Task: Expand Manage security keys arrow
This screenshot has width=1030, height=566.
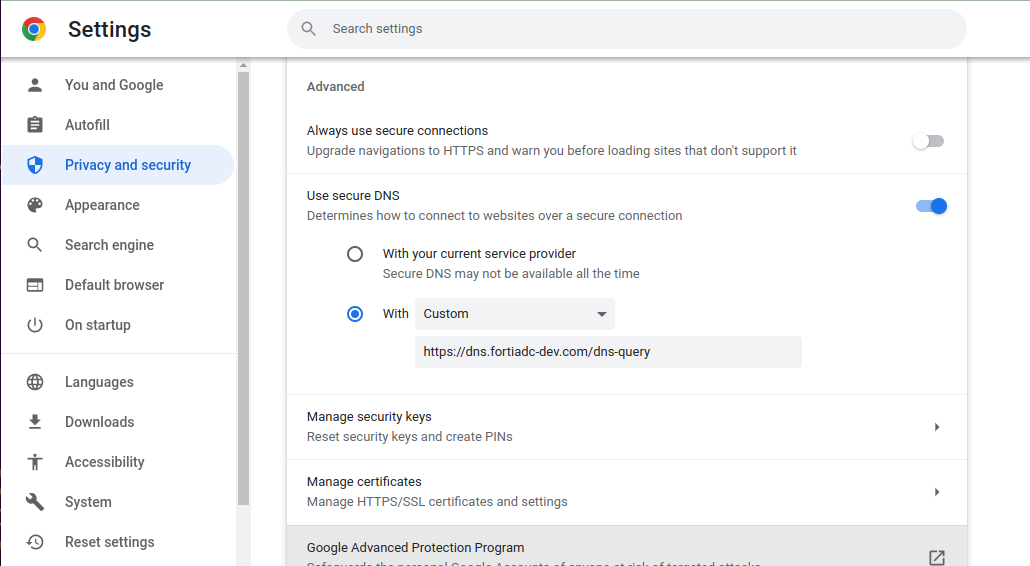Action: pos(937,427)
